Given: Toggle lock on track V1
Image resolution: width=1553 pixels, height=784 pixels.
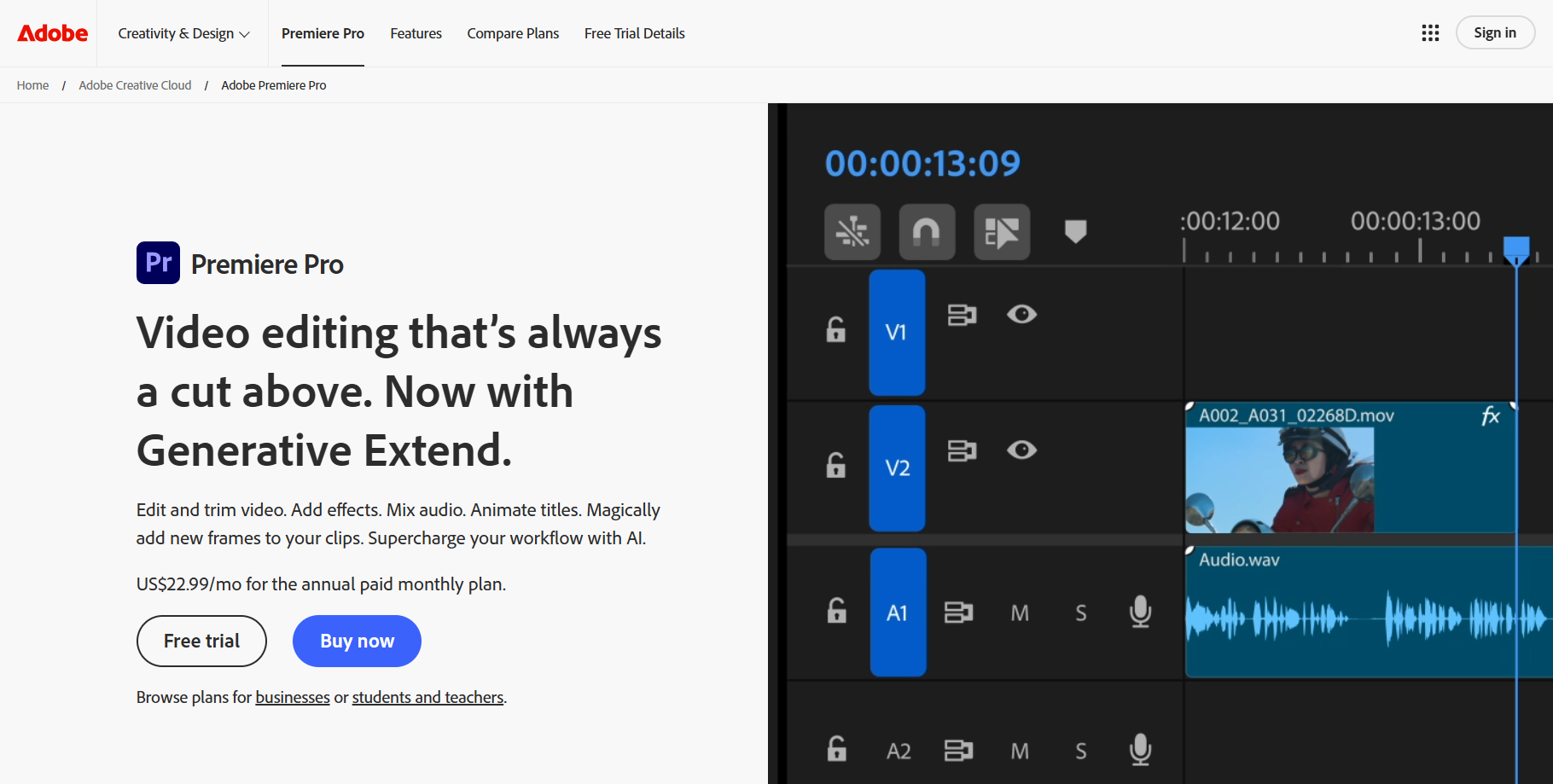Looking at the screenshot, I should pyautogui.click(x=836, y=329).
